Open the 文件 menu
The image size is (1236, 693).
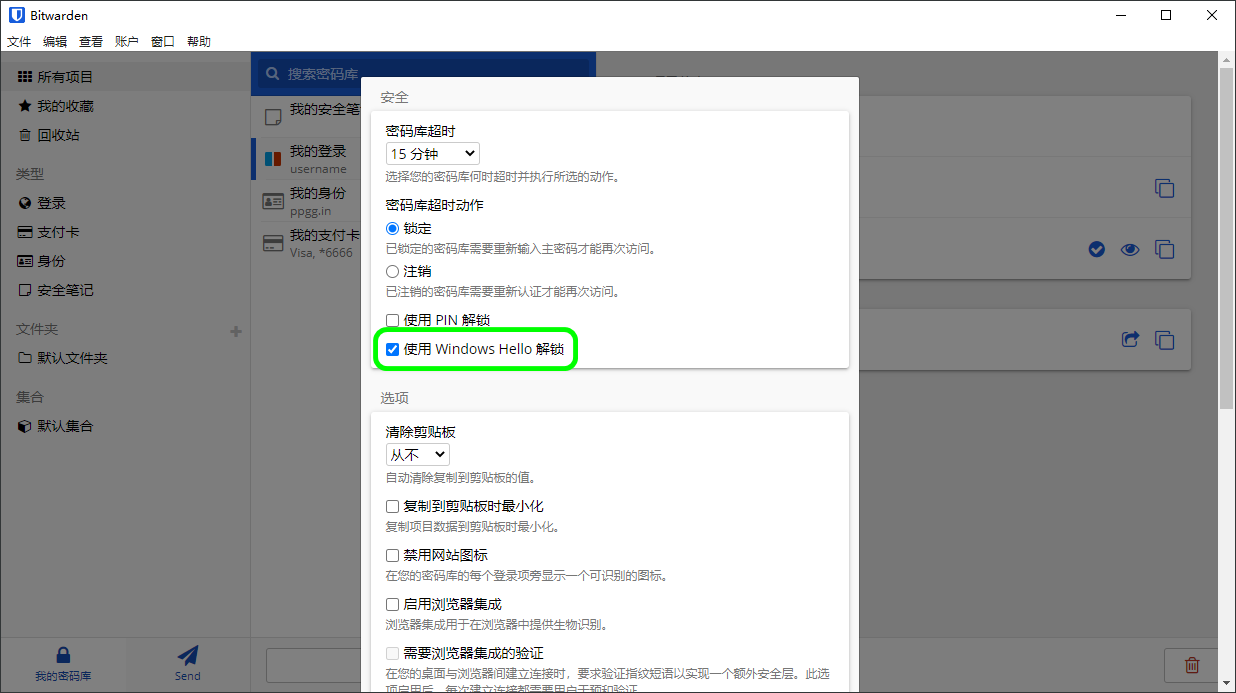pyautogui.click(x=19, y=41)
